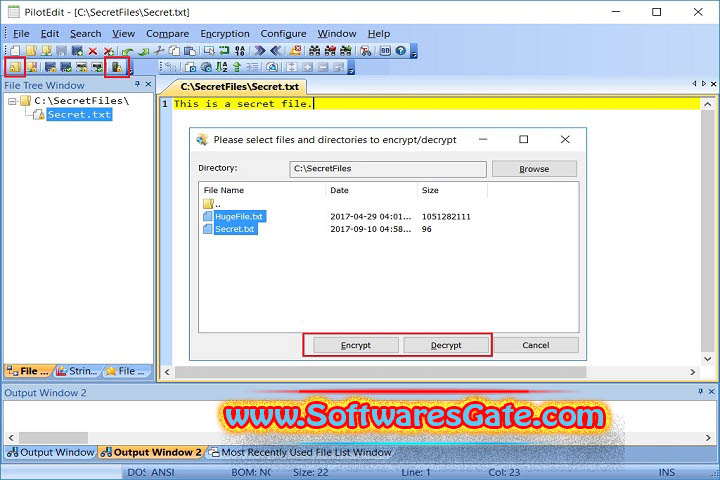Image resolution: width=720 pixels, height=480 pixels.
Task: Click the starred File tab in left panel
Action: pyautogui.click(x=126, y=371)
